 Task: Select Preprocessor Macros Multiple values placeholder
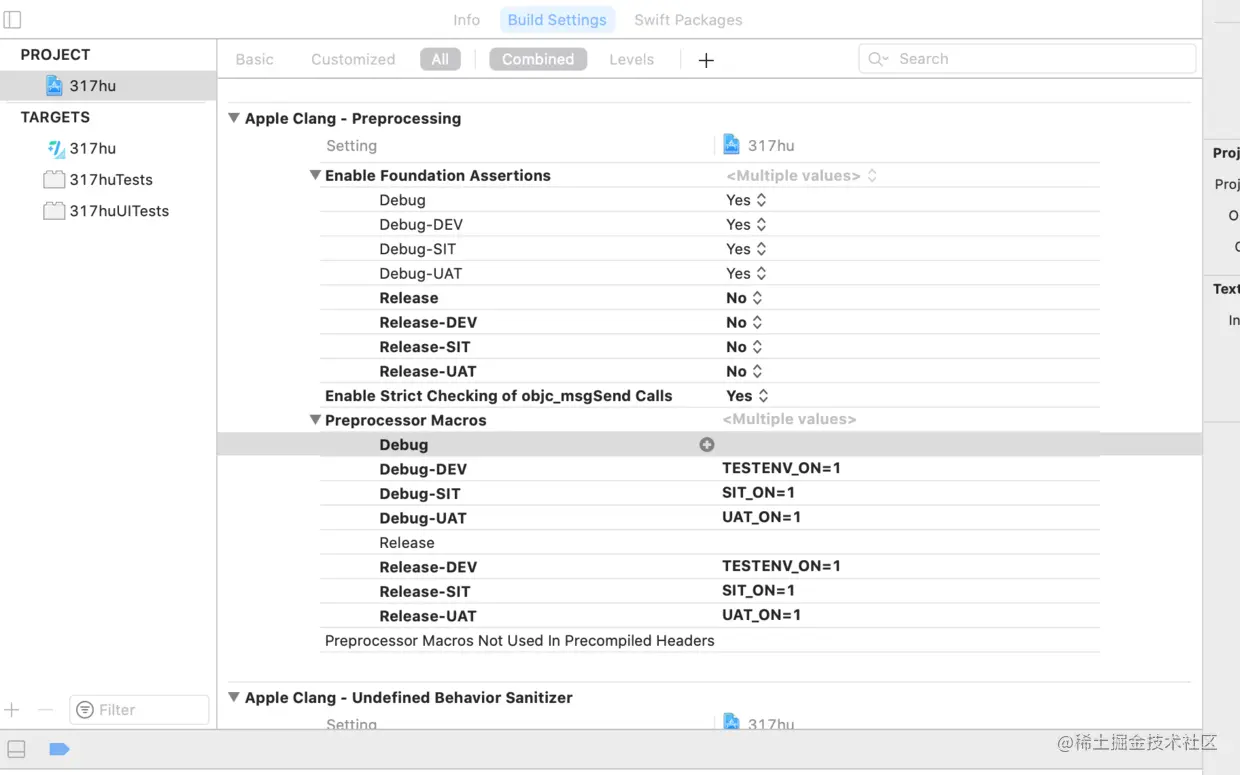pos(789,420)
